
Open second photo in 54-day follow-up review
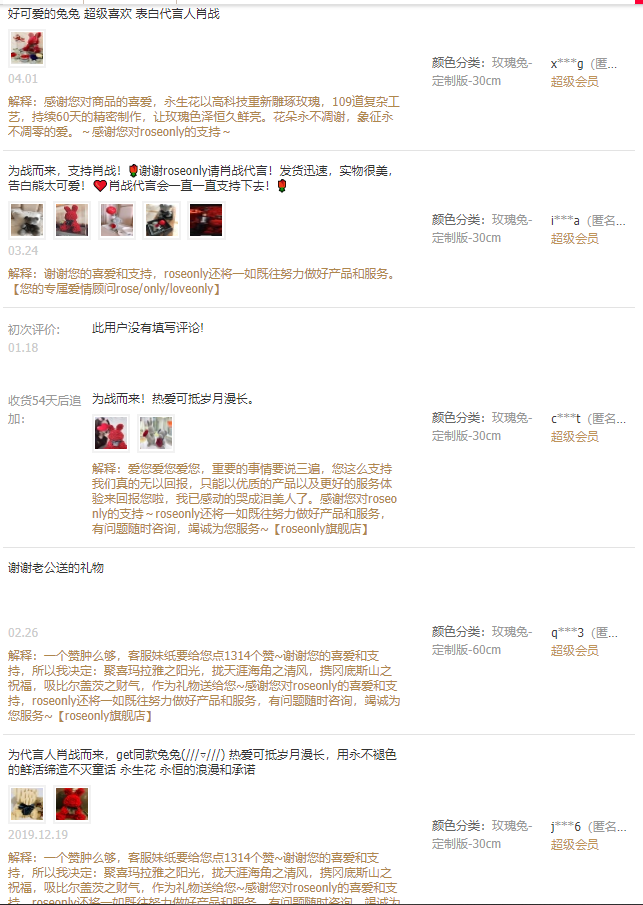[156, 433]
